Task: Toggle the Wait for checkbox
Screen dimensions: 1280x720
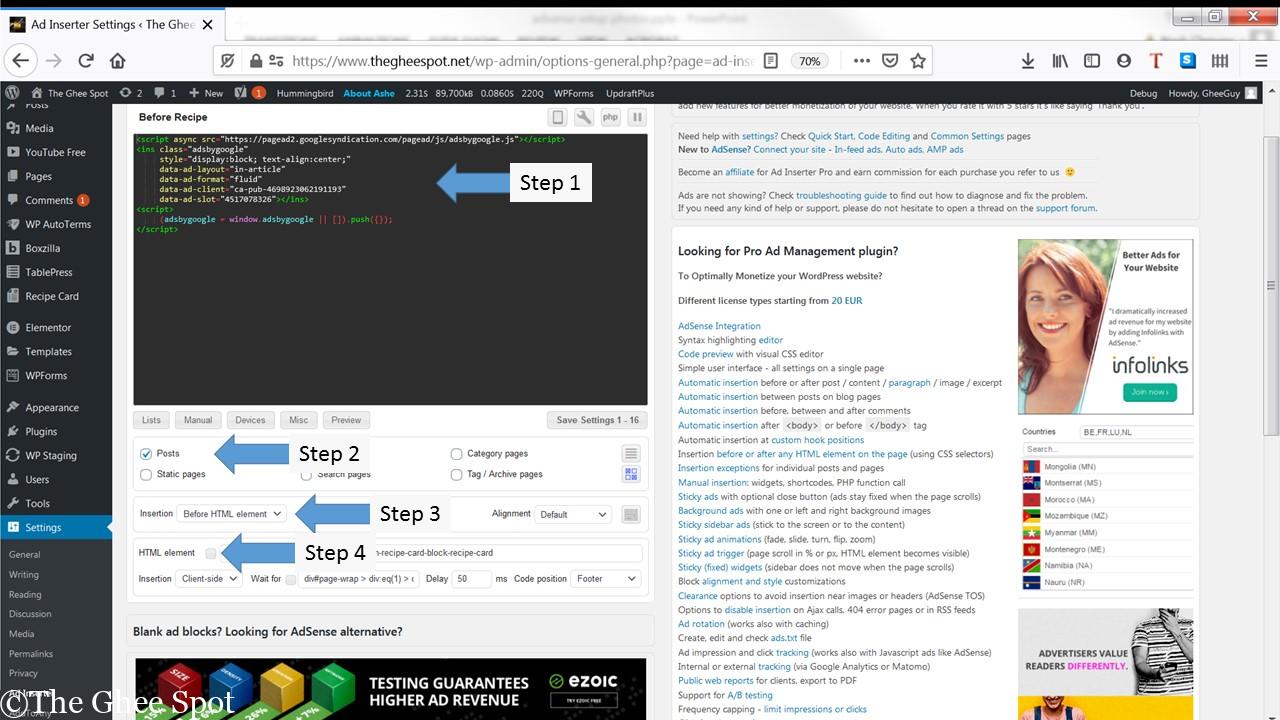Action: 290,579
